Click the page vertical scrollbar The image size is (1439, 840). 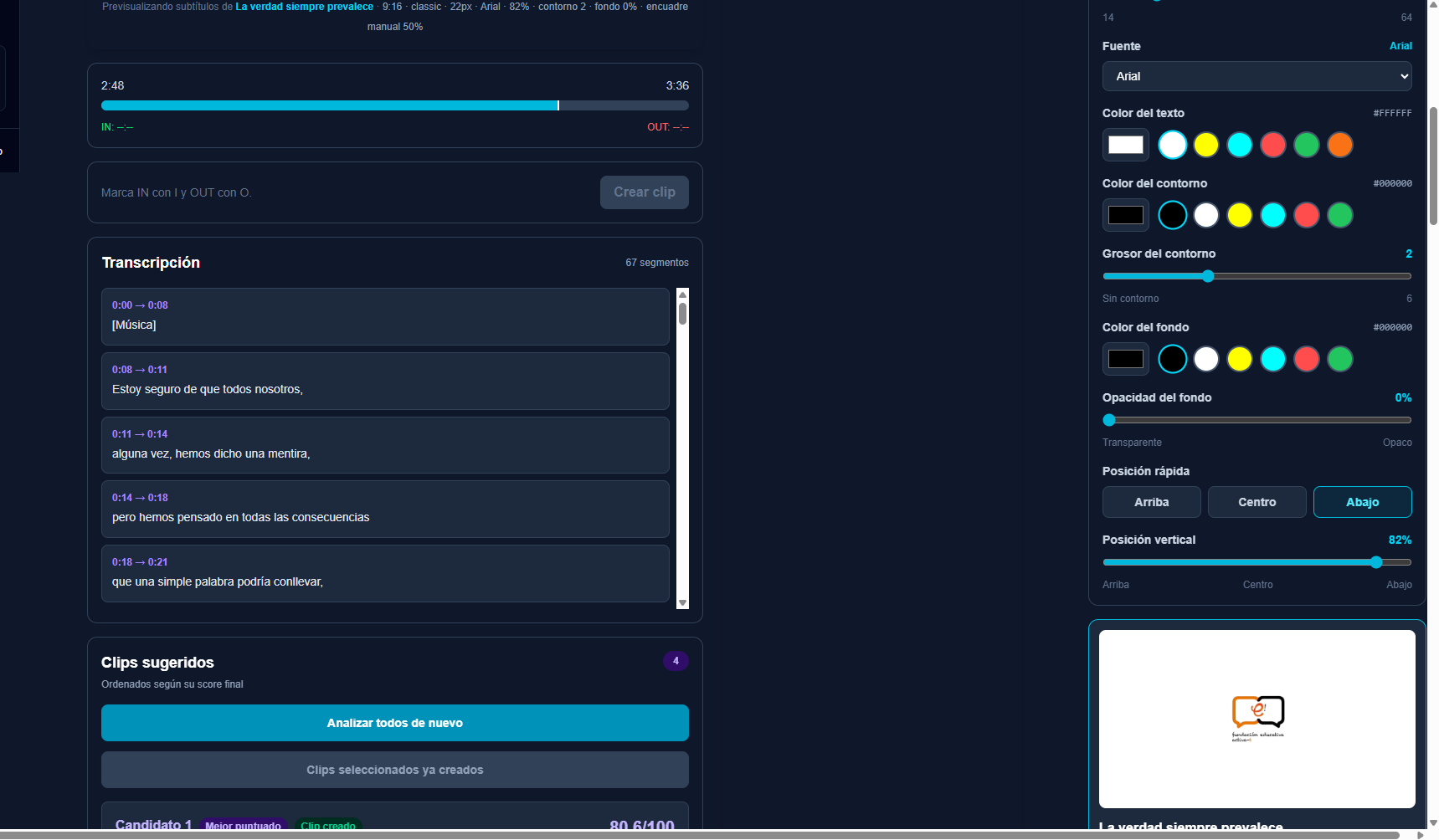[1433, 166]
